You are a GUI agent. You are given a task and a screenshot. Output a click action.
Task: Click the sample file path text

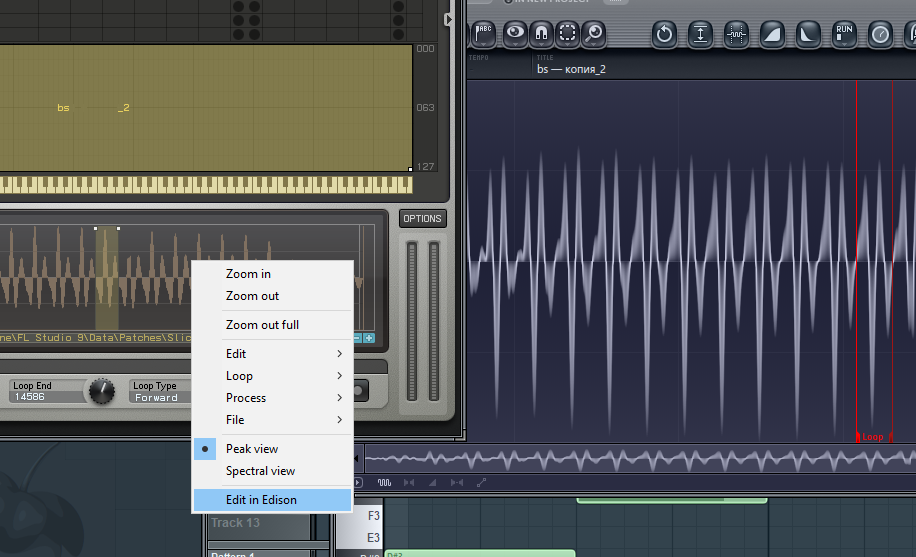pyautogui.click(x=95, y=338)
